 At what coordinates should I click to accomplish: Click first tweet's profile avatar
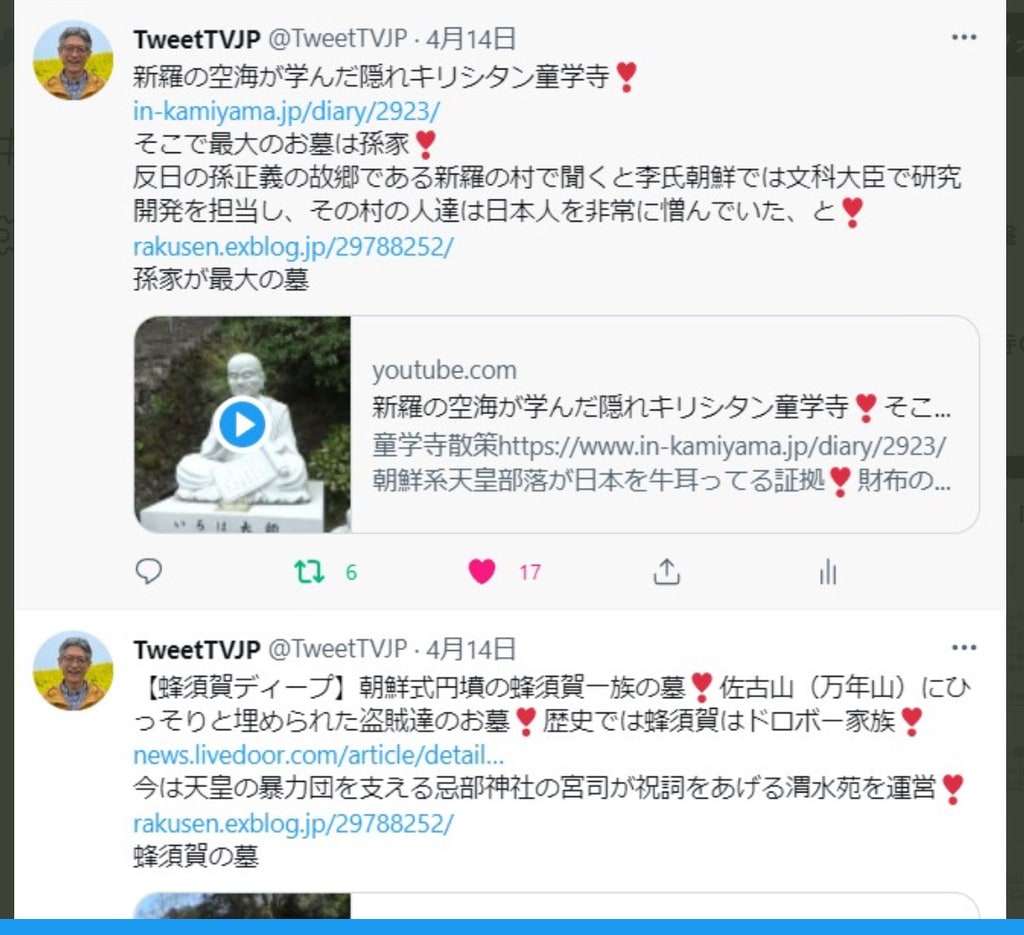[x=73, y=60]
